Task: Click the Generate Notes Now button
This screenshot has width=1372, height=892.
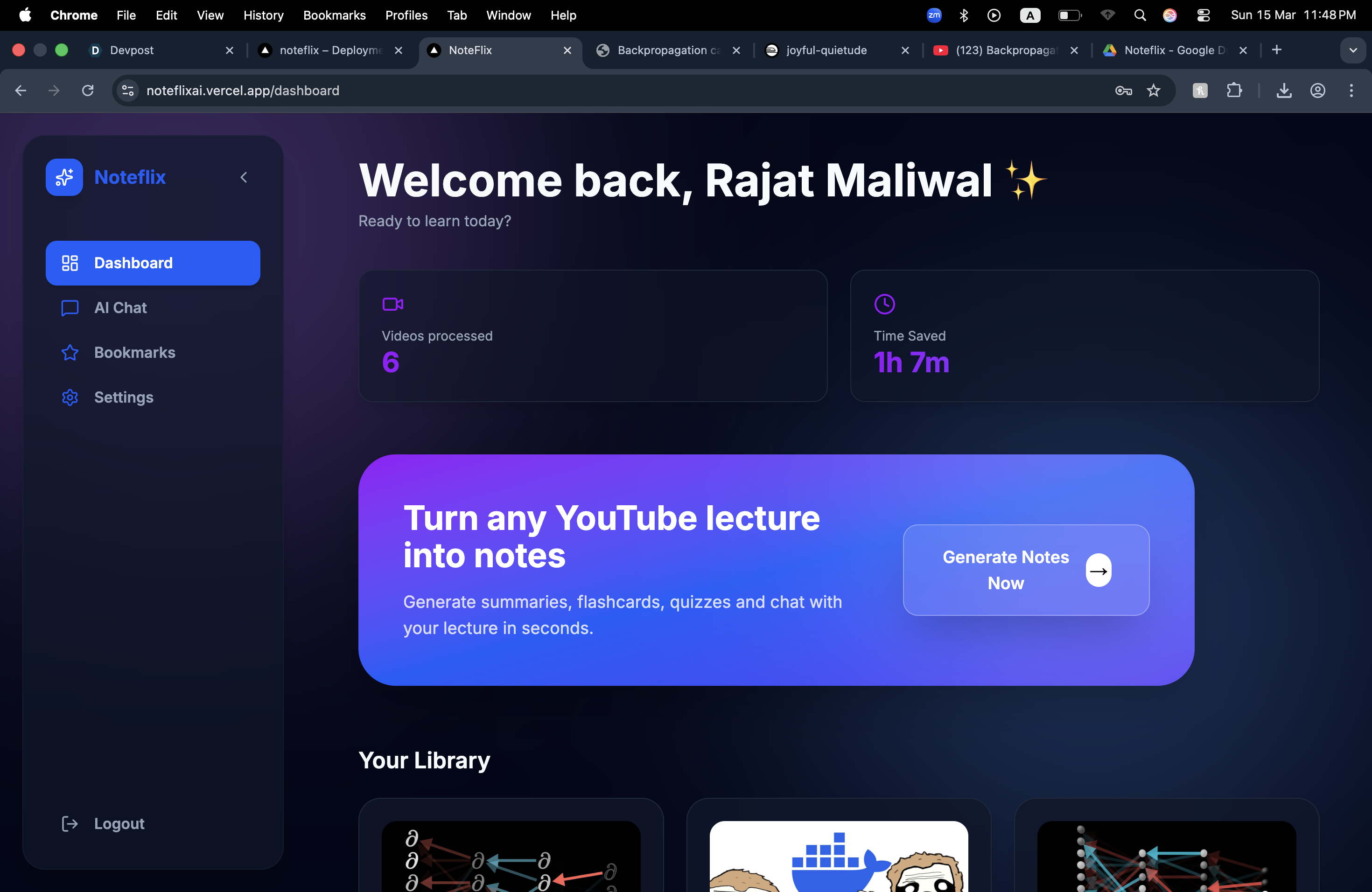Action: [1026, 570]
